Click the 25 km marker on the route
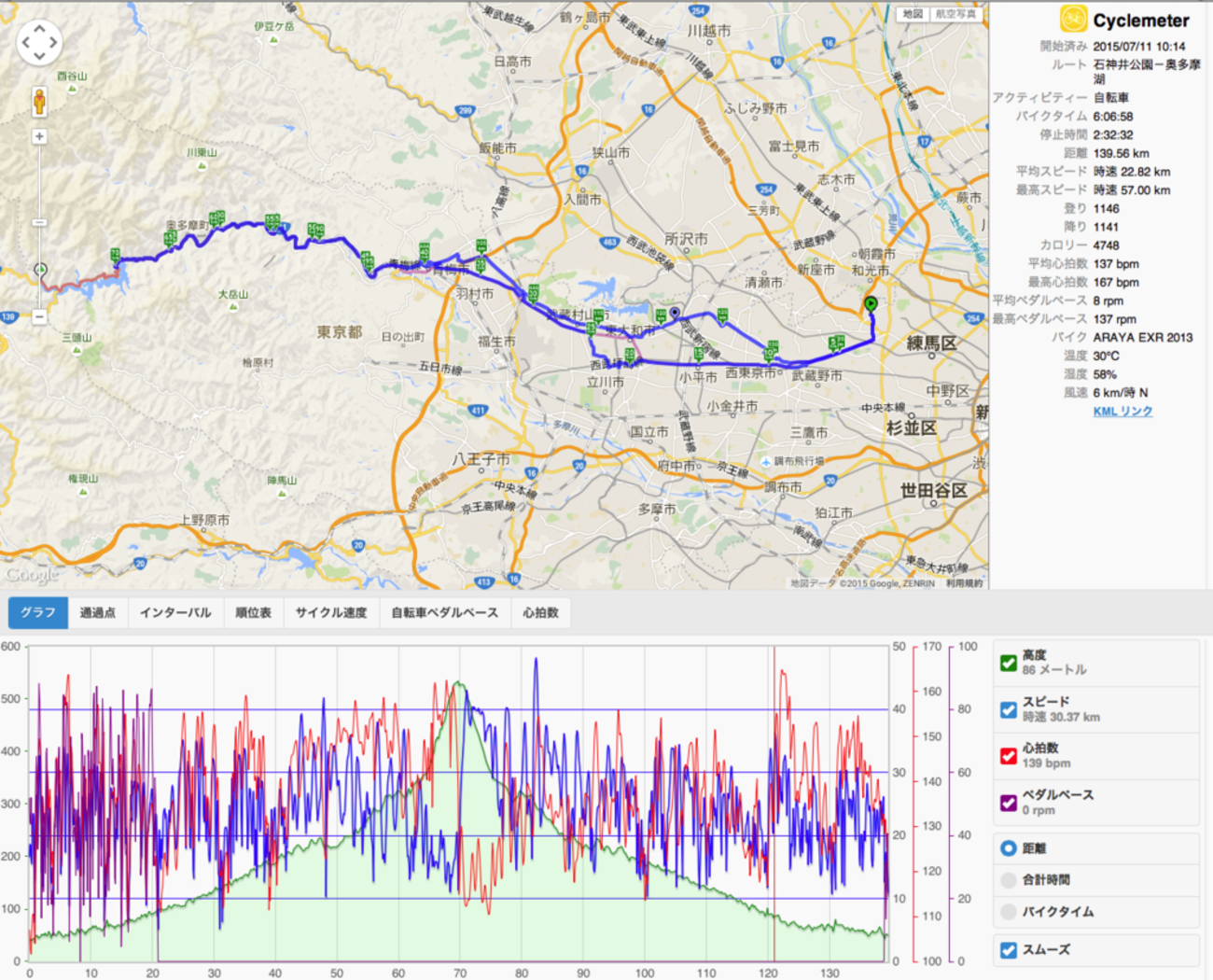 (592, 329)
